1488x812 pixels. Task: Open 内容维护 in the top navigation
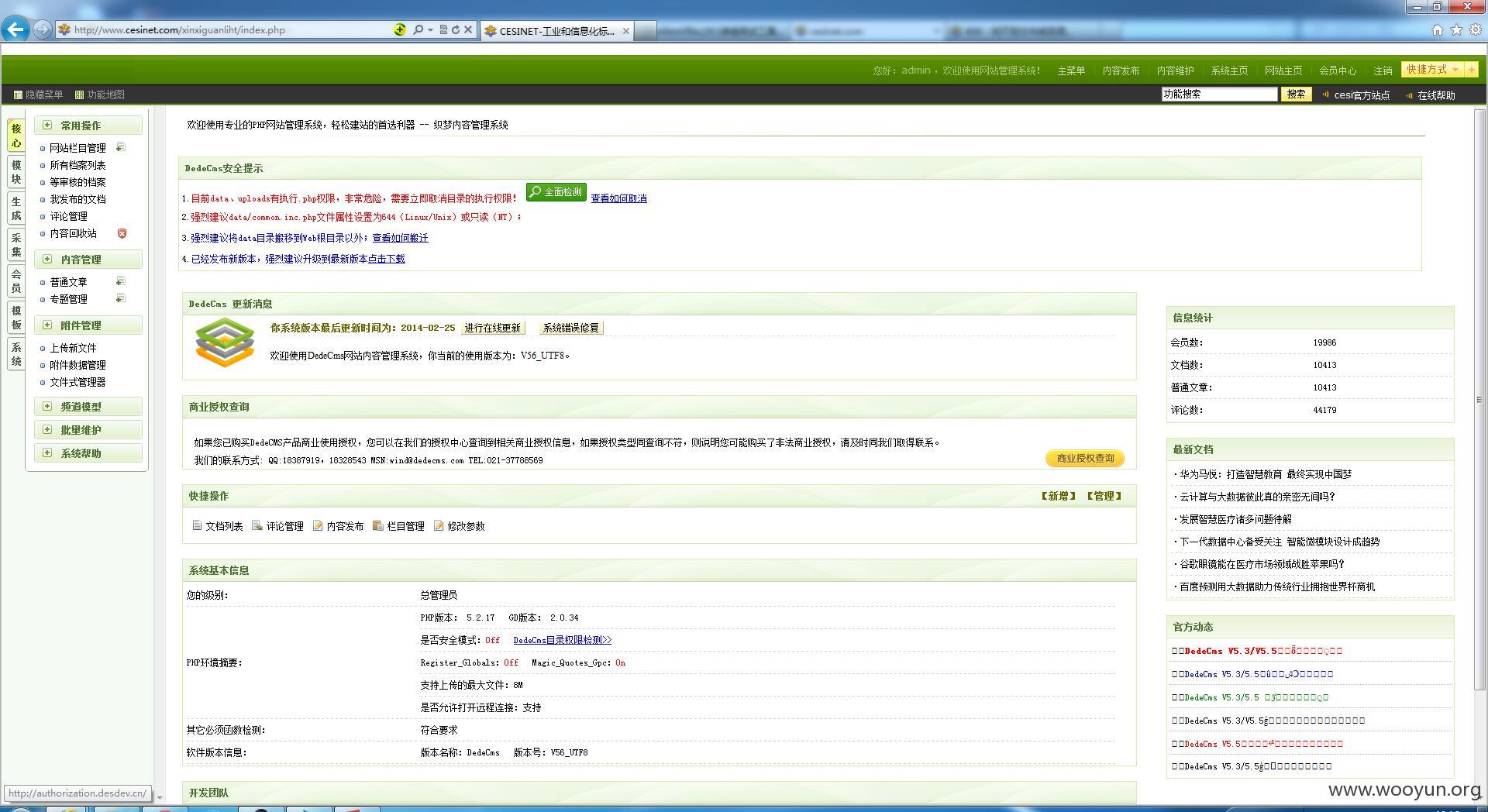[x=1175, y=71]
